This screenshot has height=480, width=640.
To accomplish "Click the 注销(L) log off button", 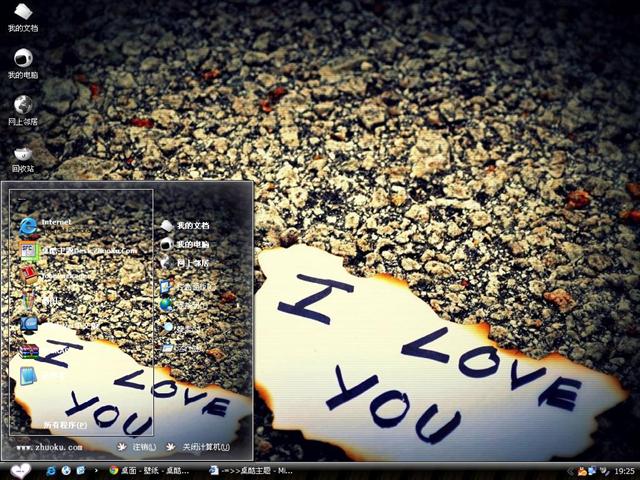I will (x=136, y=447).
